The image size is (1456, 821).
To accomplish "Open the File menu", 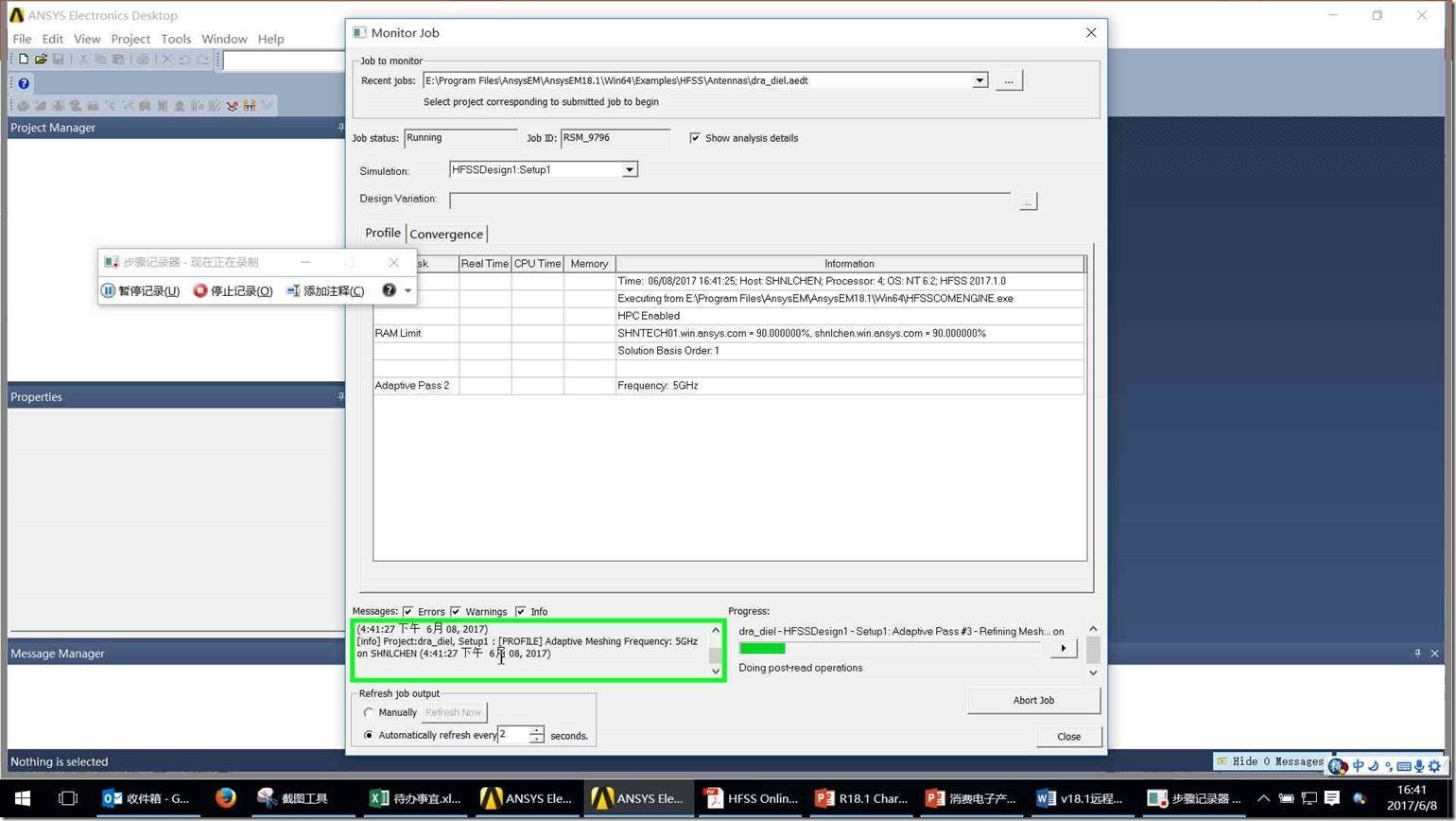I will point(22,39).
